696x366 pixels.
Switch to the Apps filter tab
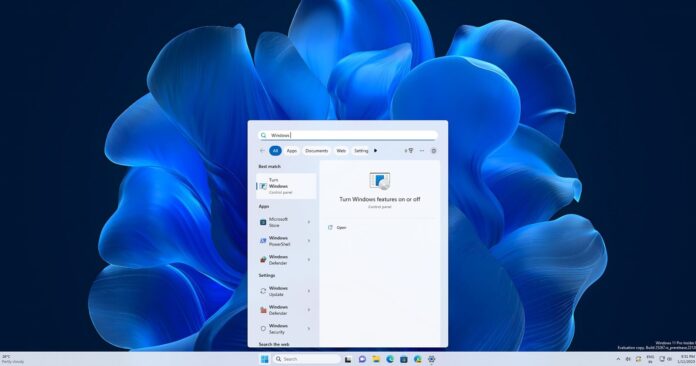[292, 151]
